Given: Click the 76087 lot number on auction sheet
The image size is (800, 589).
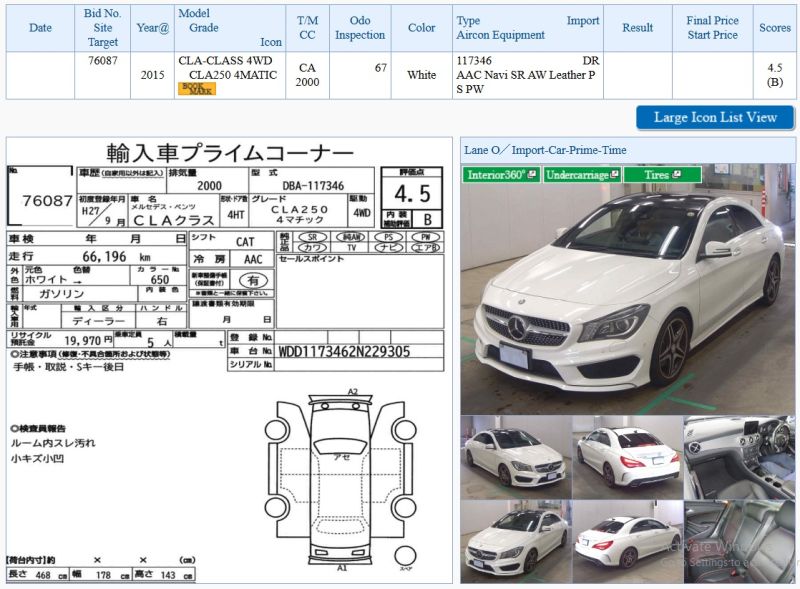Looking at the screenshot, I should 47,201.
